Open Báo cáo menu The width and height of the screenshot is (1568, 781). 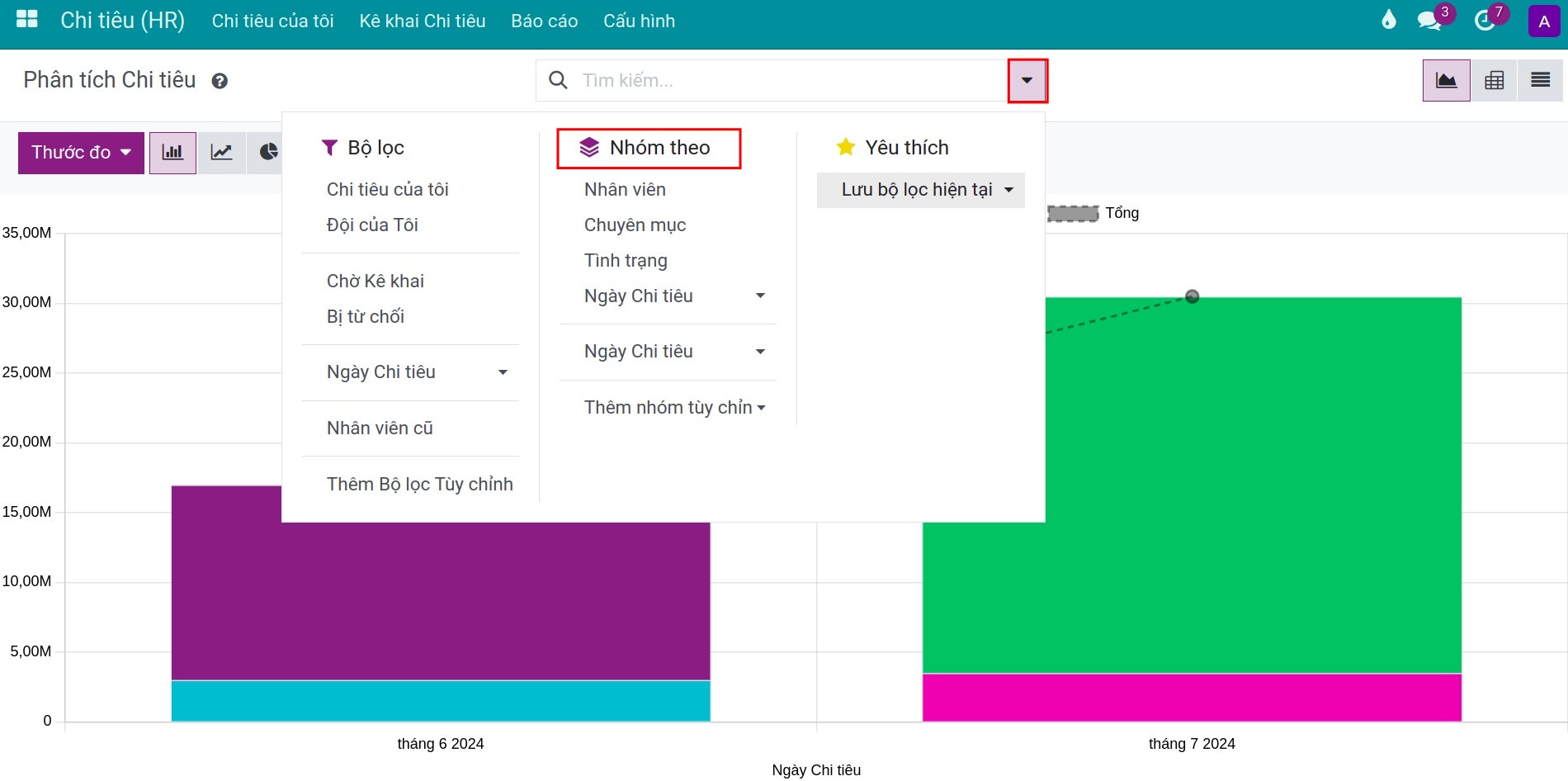tap(544, 21)
